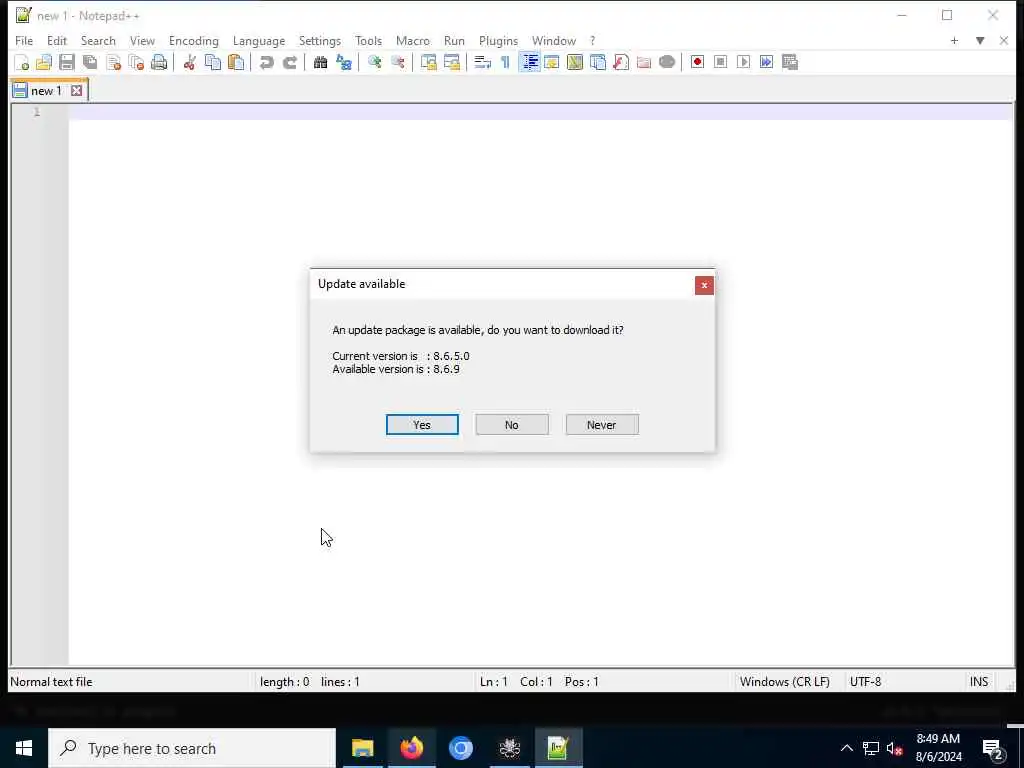Open the User Defined Language icon
The height and width of the screenshot is (768, 1024).
(x=552, y=62)
